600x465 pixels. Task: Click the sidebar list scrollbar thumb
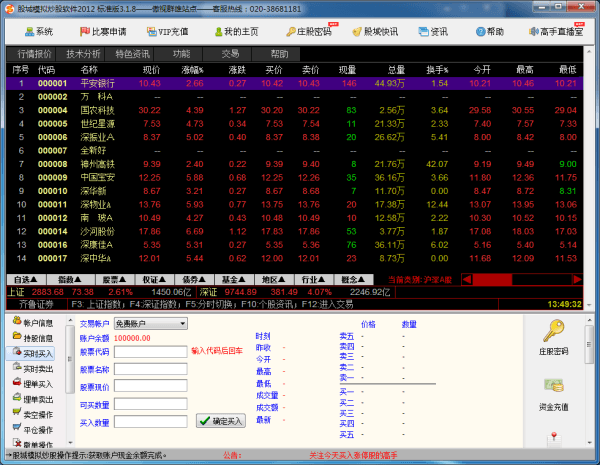(x=70, y=359)
